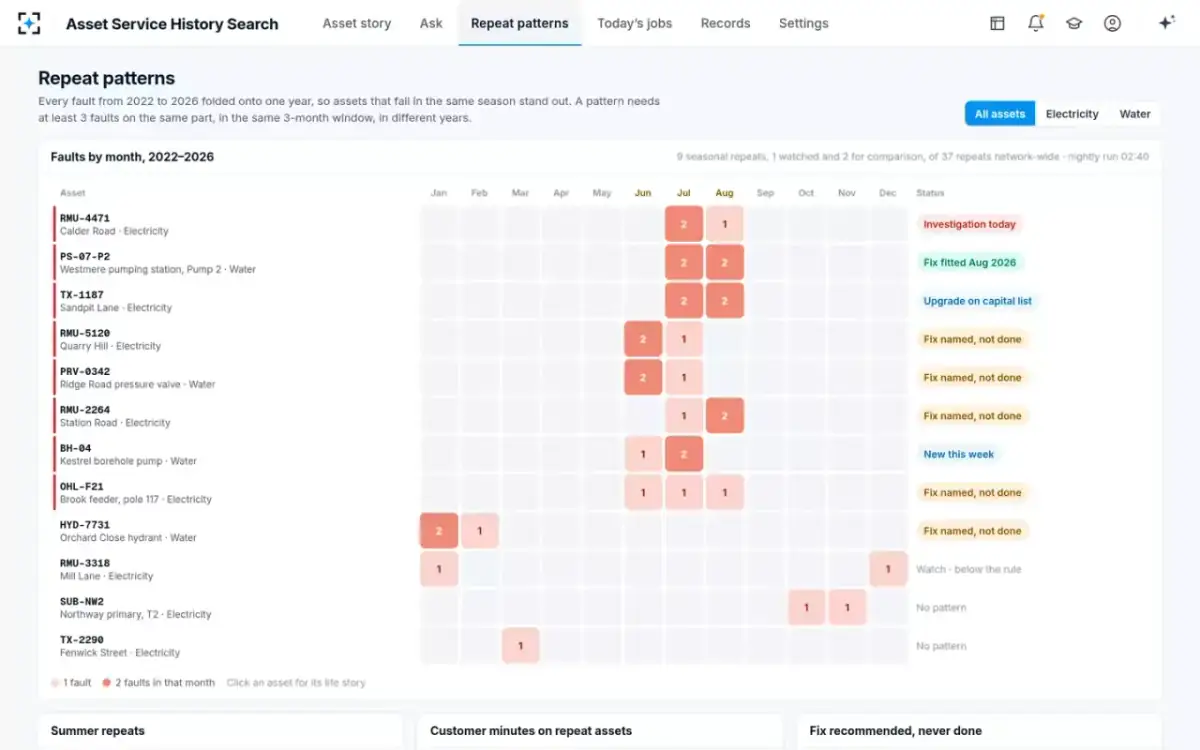Click RMU-4471 August cell with 1 fault
The width and height of the screenshot is (1200, 750).
coord(725,224)
